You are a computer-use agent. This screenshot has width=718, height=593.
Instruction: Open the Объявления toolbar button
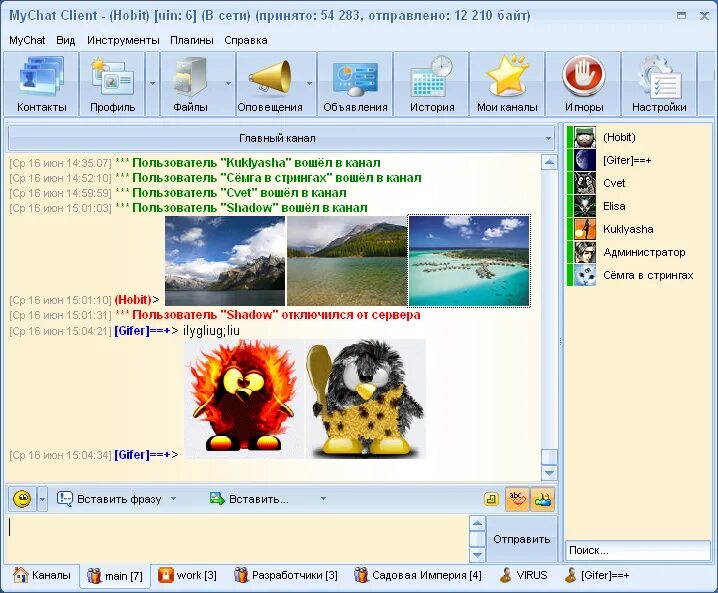click(x=355, y=84)
